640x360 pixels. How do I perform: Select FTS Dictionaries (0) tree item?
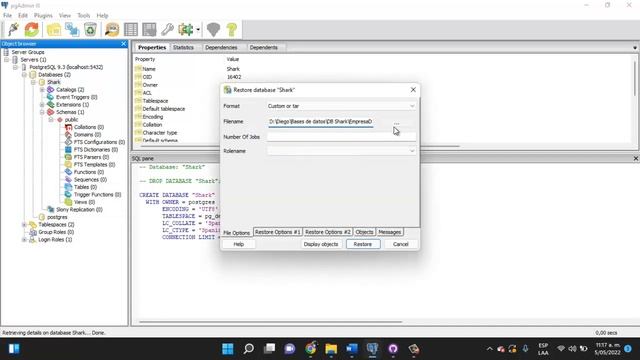[96, 149]
